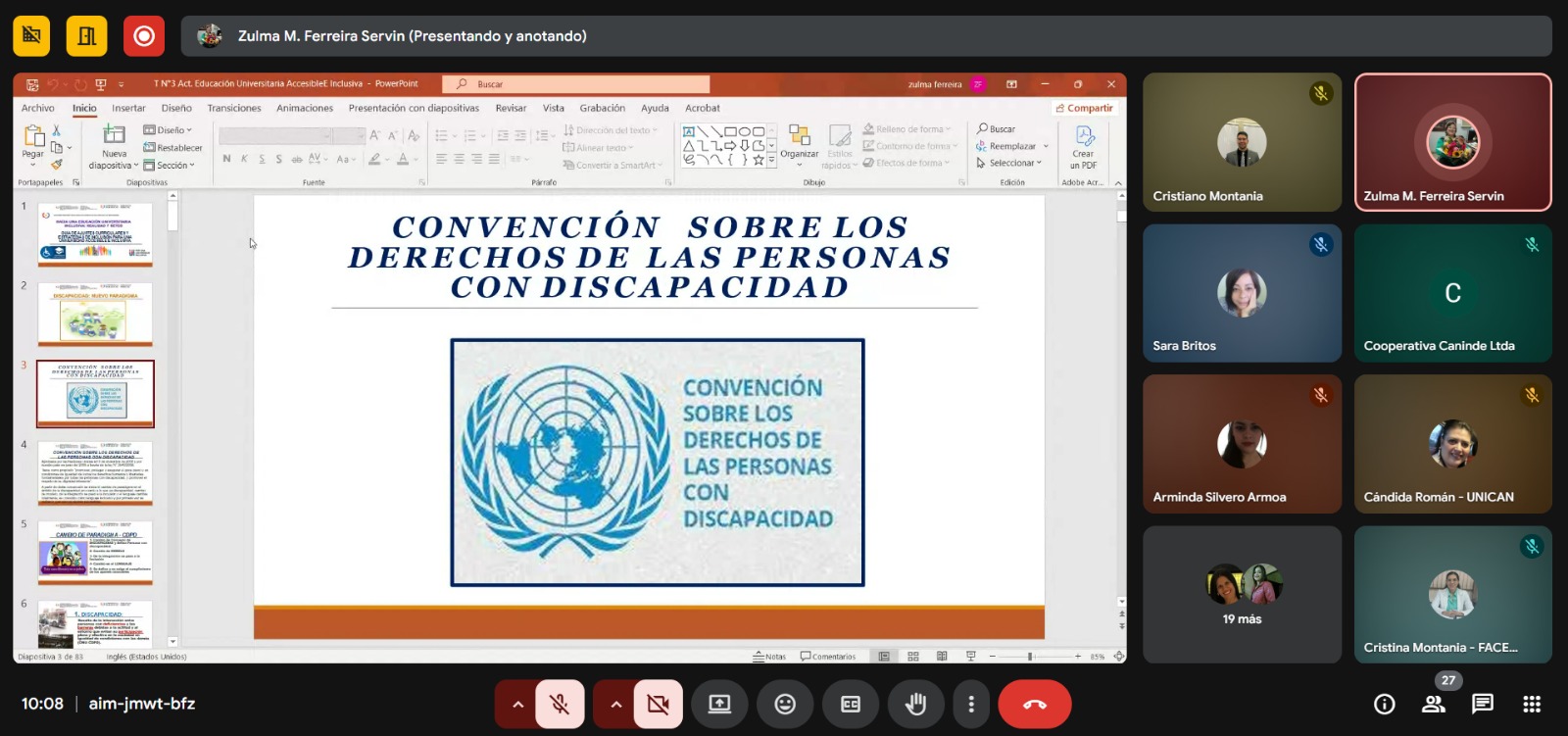
Task: Click the Present now screen share button
Action: (720, 704)
